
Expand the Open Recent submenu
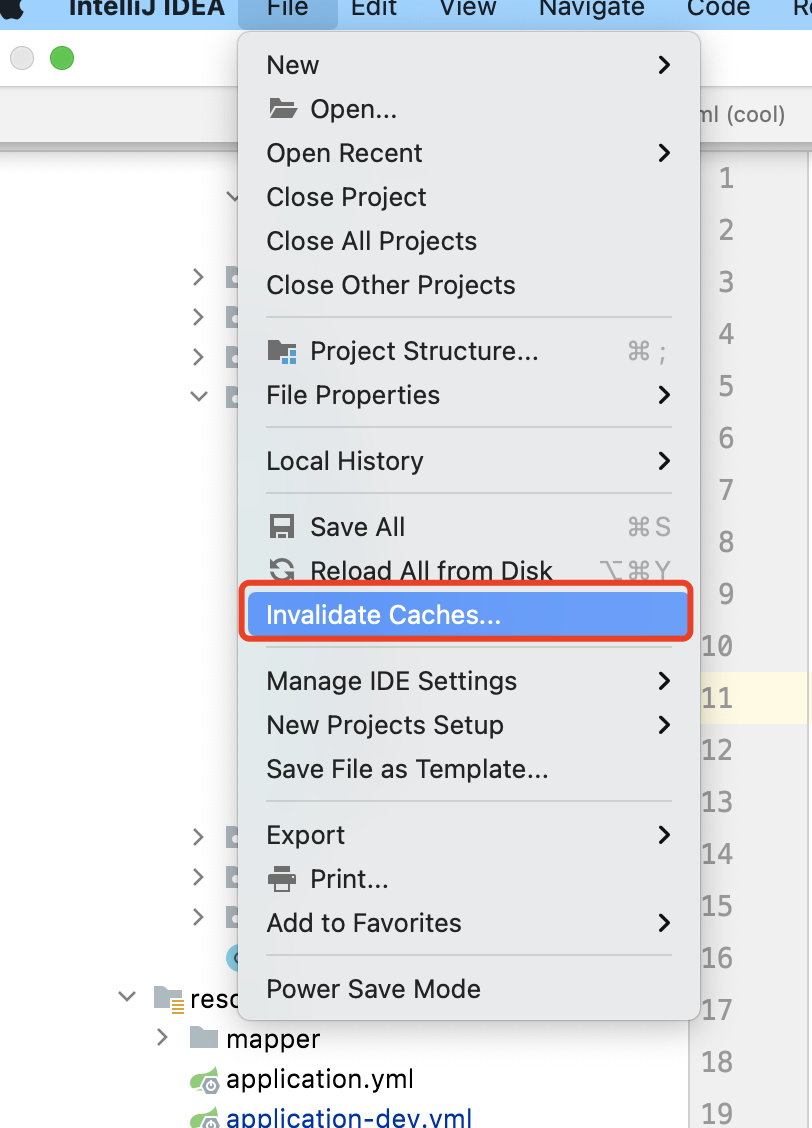coord(663,153)
